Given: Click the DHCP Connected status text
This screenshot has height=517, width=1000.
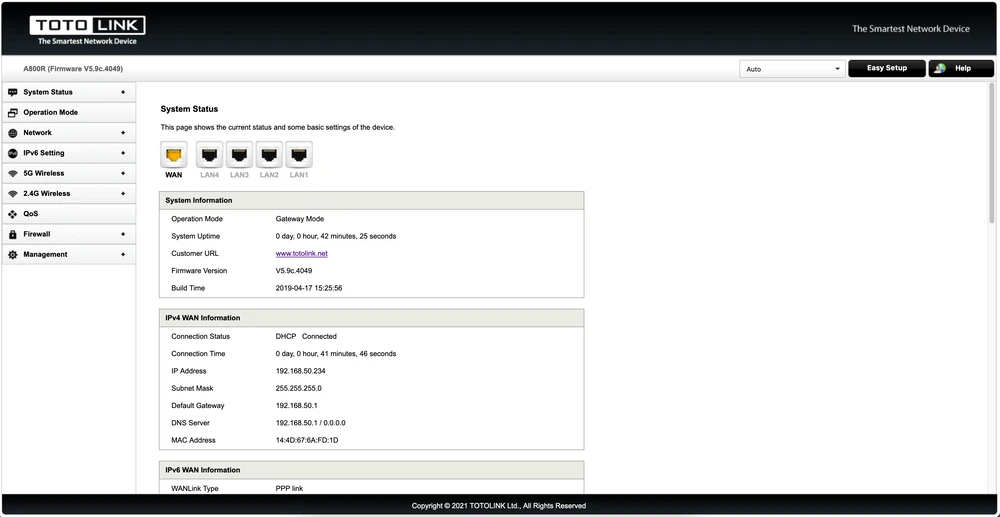Looking at the screenshot, I should pos(306,337).
